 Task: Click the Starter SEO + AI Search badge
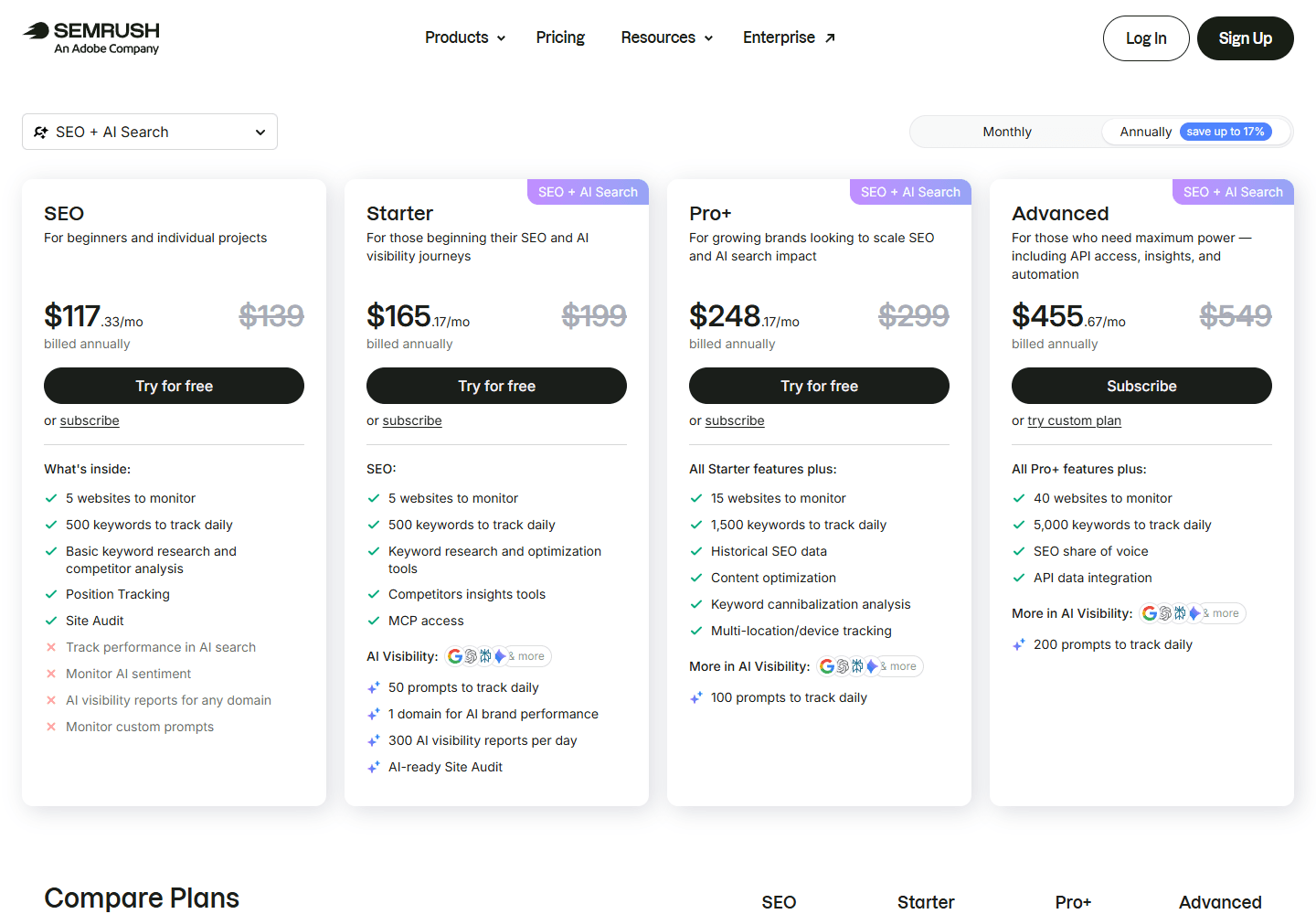click(x=588, y=192)
